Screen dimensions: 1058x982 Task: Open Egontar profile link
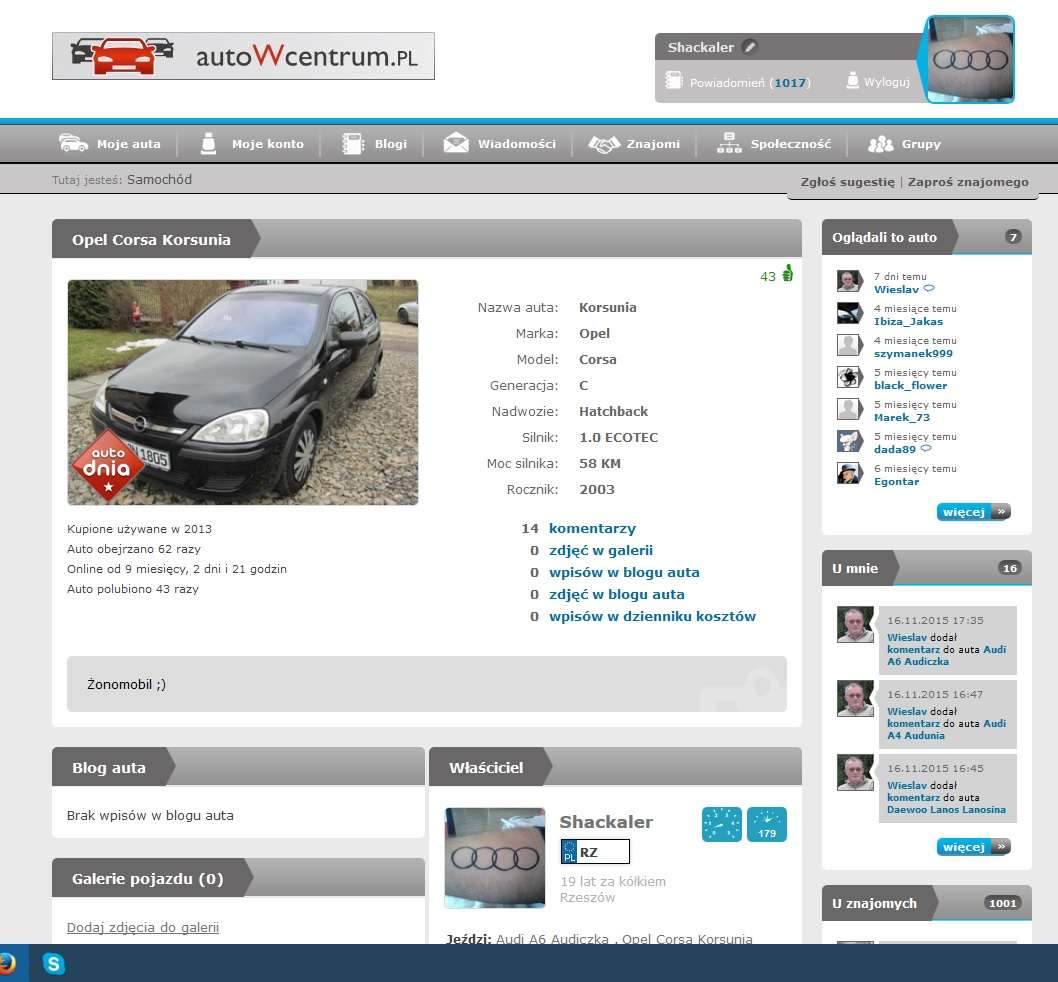(896, 481)
